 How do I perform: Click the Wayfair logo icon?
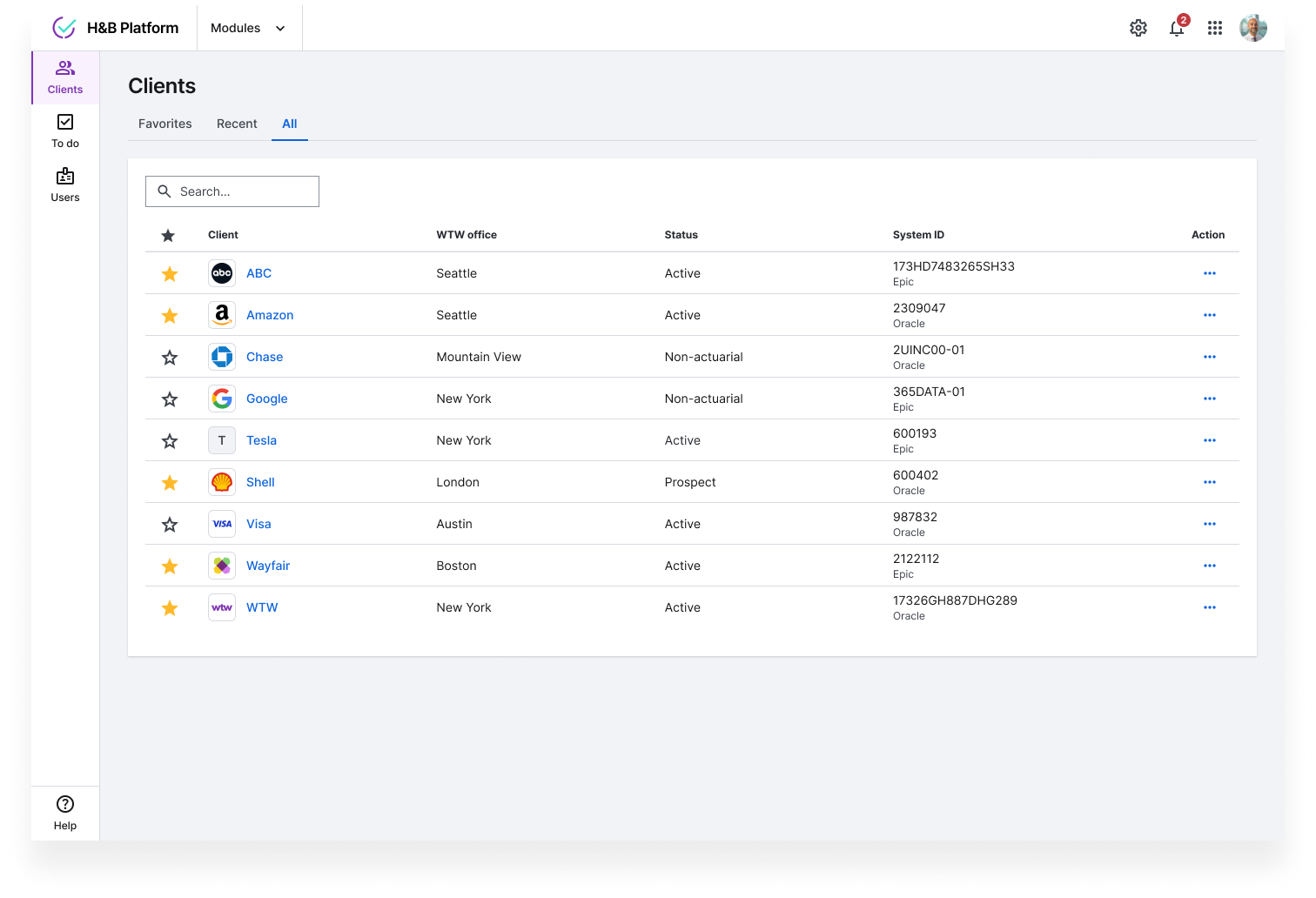pos(222,566)
